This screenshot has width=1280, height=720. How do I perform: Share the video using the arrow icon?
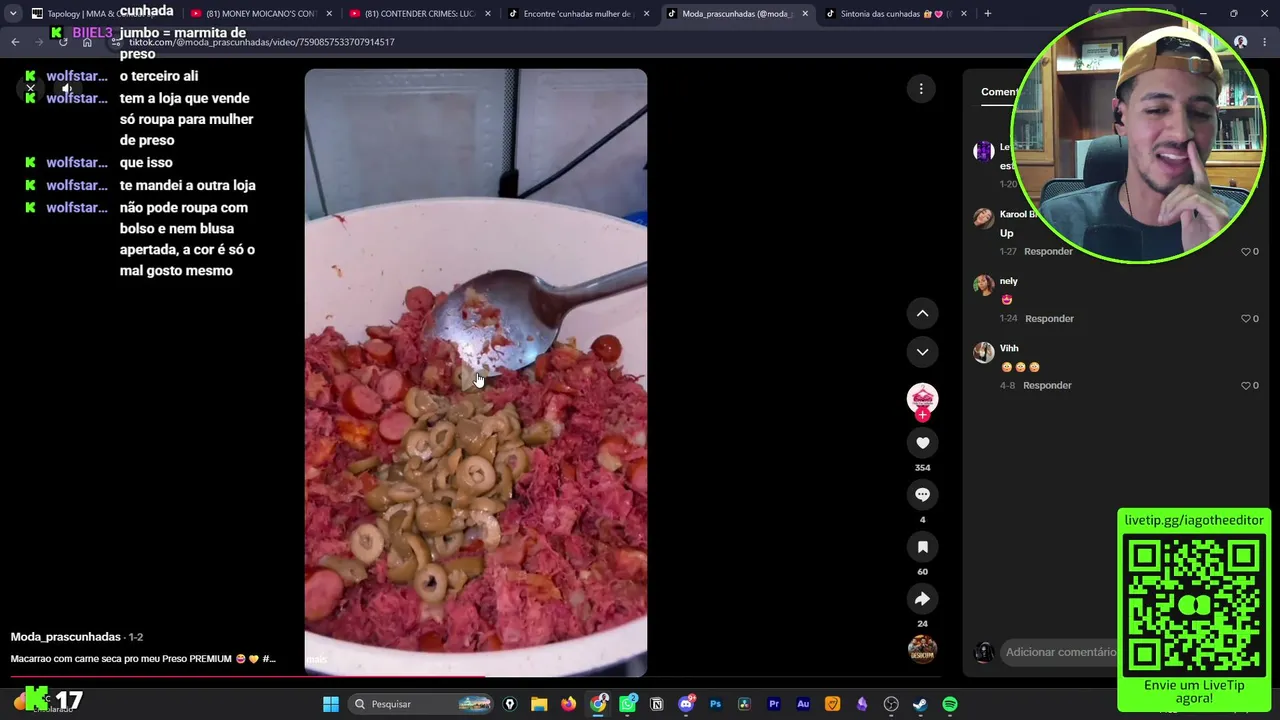[922, 599]
